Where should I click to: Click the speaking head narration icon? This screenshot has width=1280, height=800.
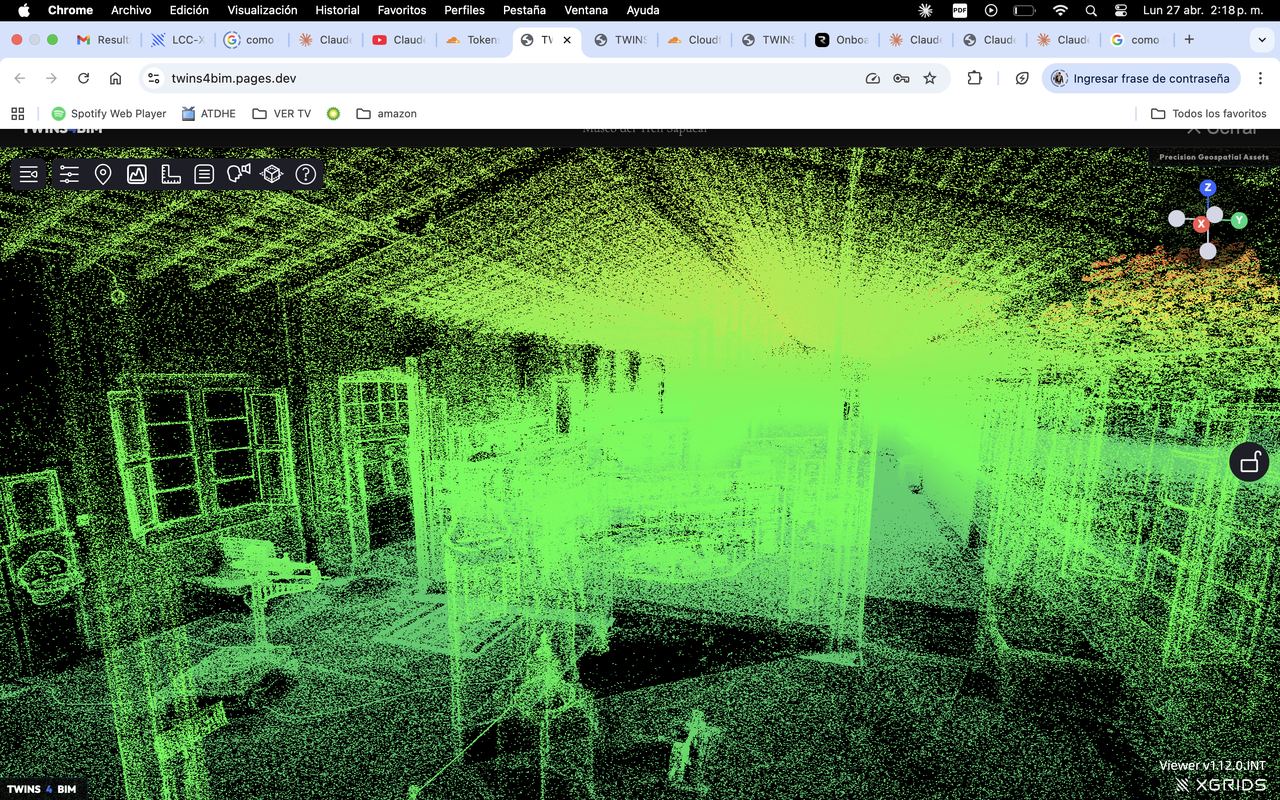(238, 174)
